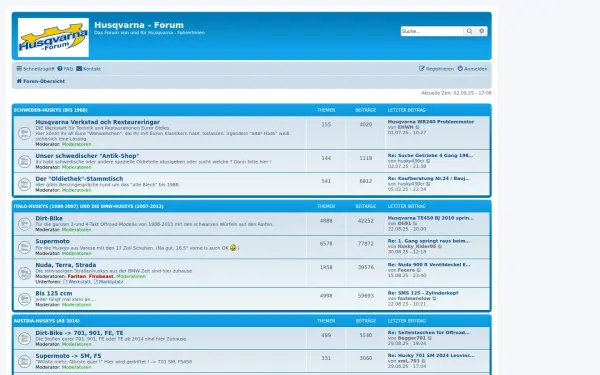Focus the Suche search input field
The image size is (600, 375).
(432, 31)
